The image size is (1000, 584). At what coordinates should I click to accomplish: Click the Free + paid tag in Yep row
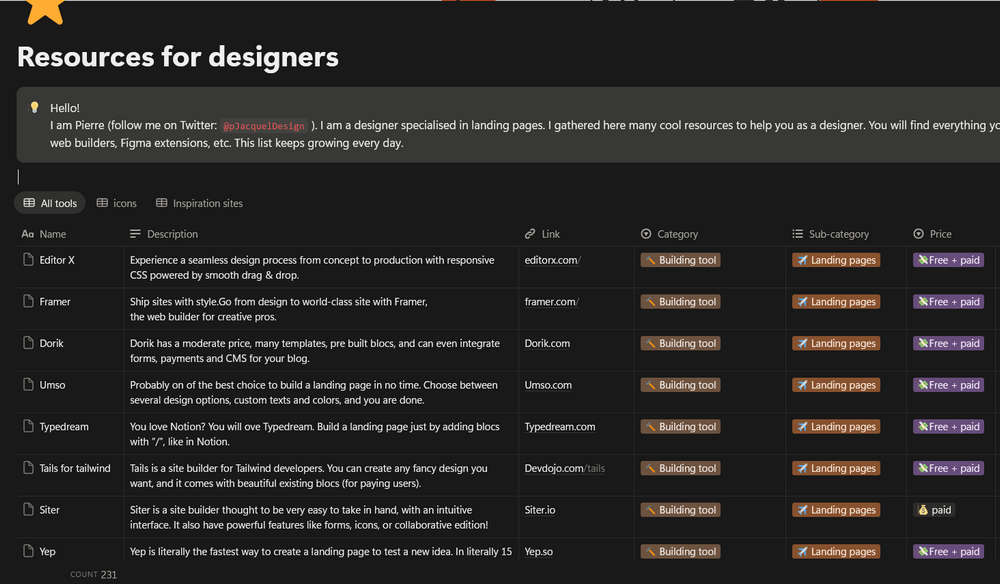948,551
